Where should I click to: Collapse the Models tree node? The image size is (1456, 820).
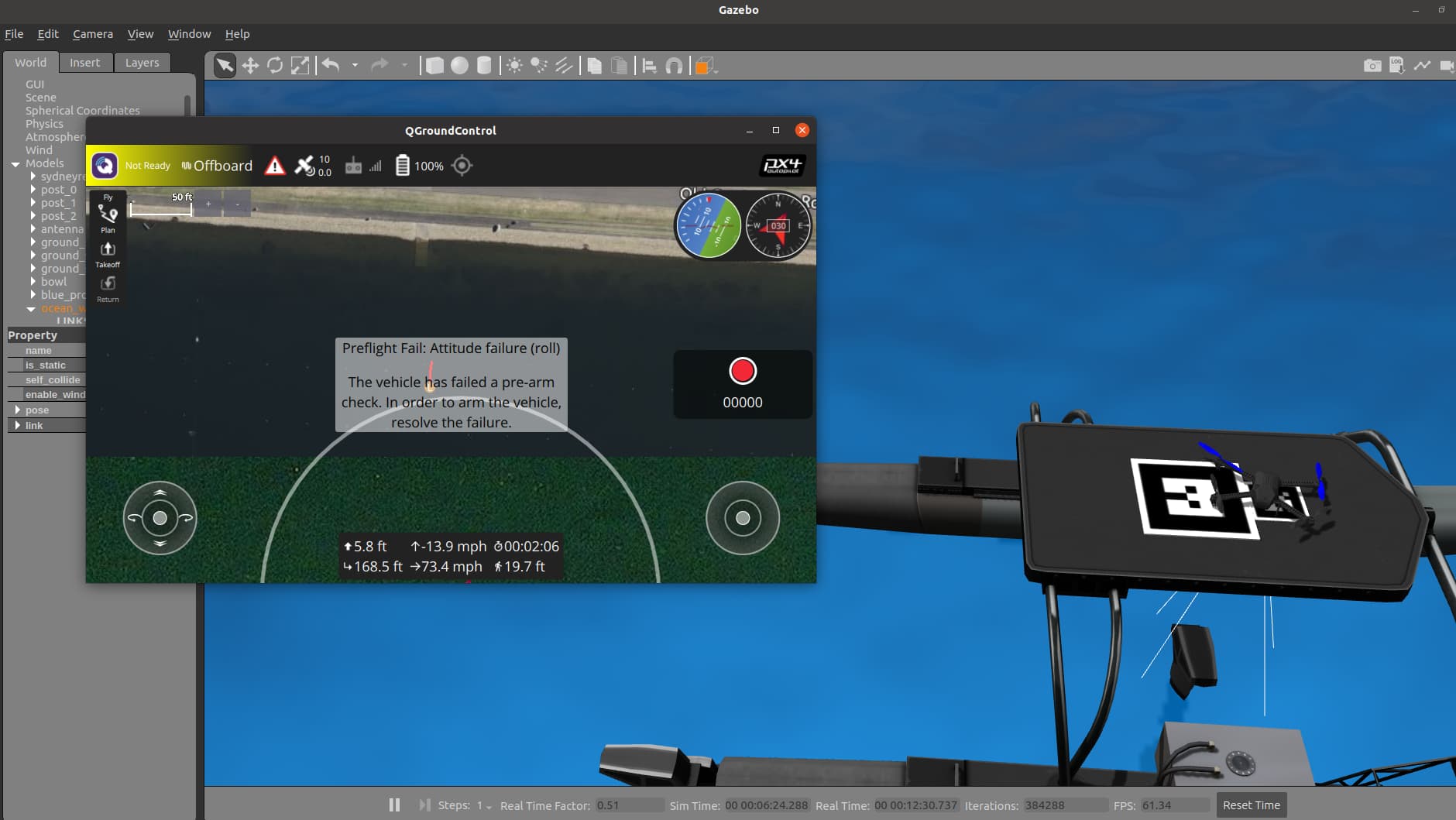click(15, 164)
